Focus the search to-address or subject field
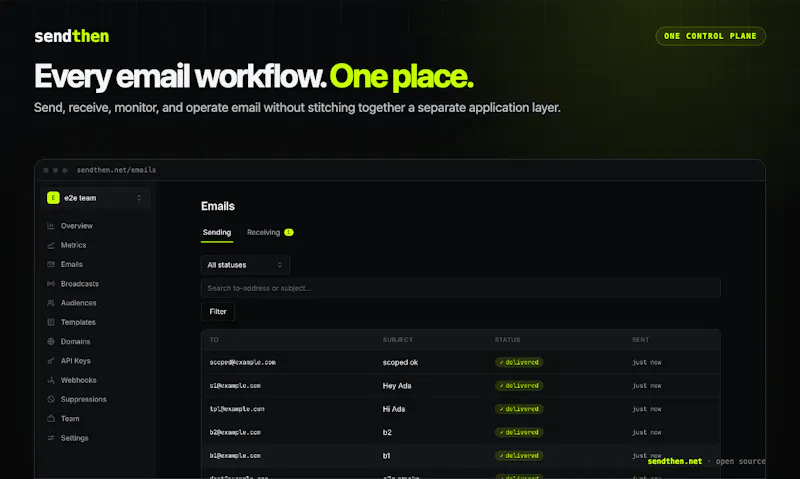The image size is (800, 479). [x=461, y=288]
